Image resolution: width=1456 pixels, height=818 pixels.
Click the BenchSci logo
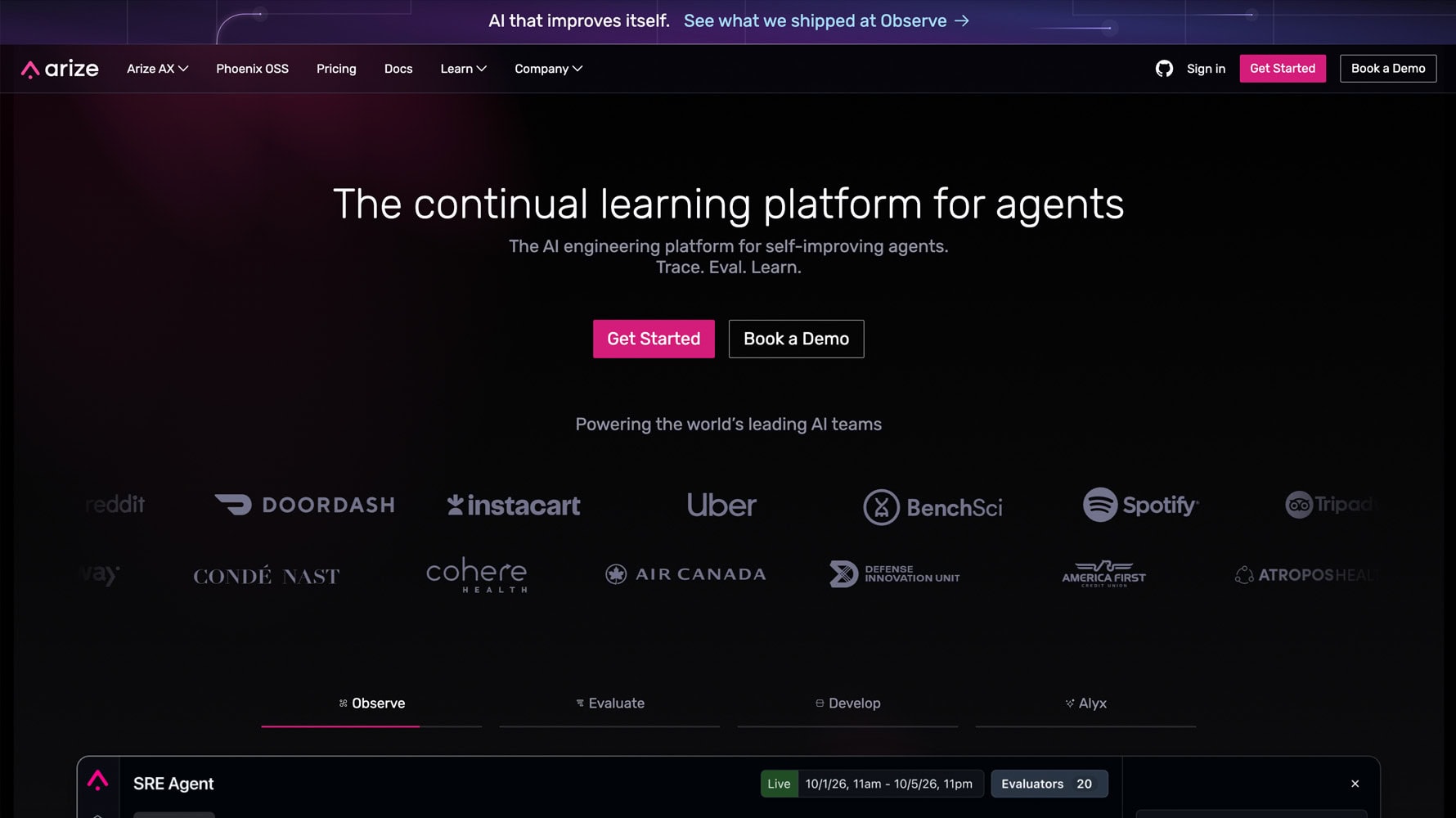[x=932, y=507]
